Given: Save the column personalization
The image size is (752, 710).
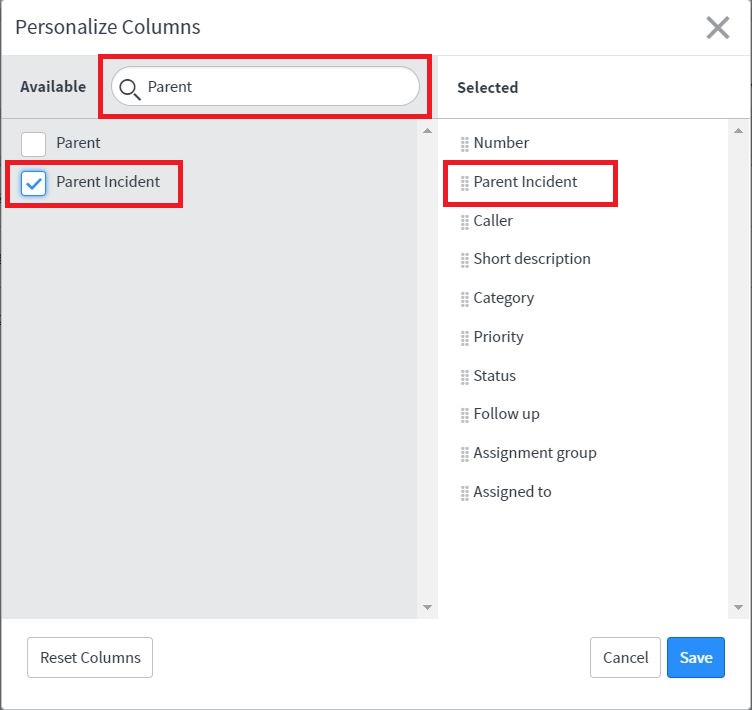Looking at the screenshot, I should 695,657.
